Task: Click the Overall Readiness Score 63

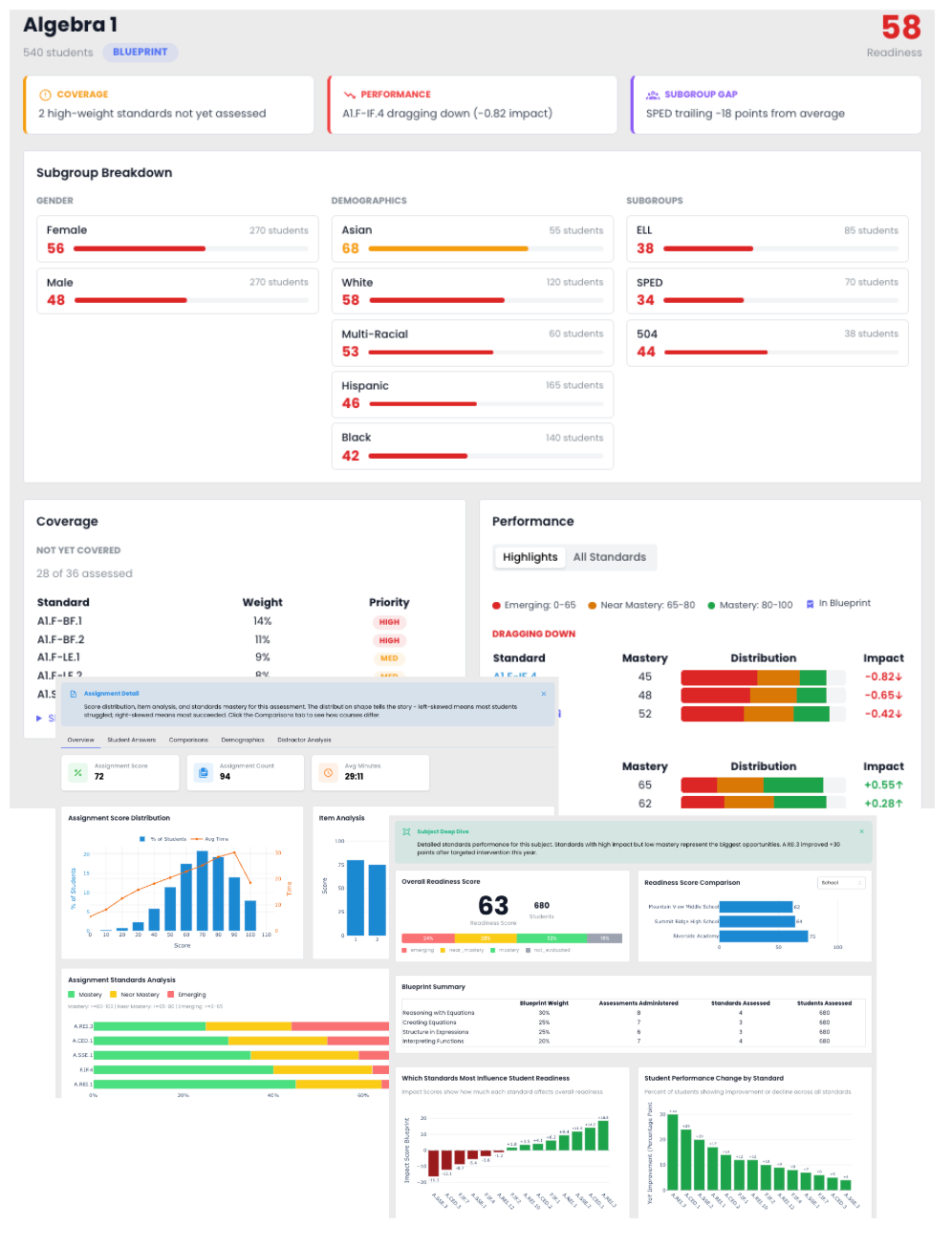Action: pos(493,905)
